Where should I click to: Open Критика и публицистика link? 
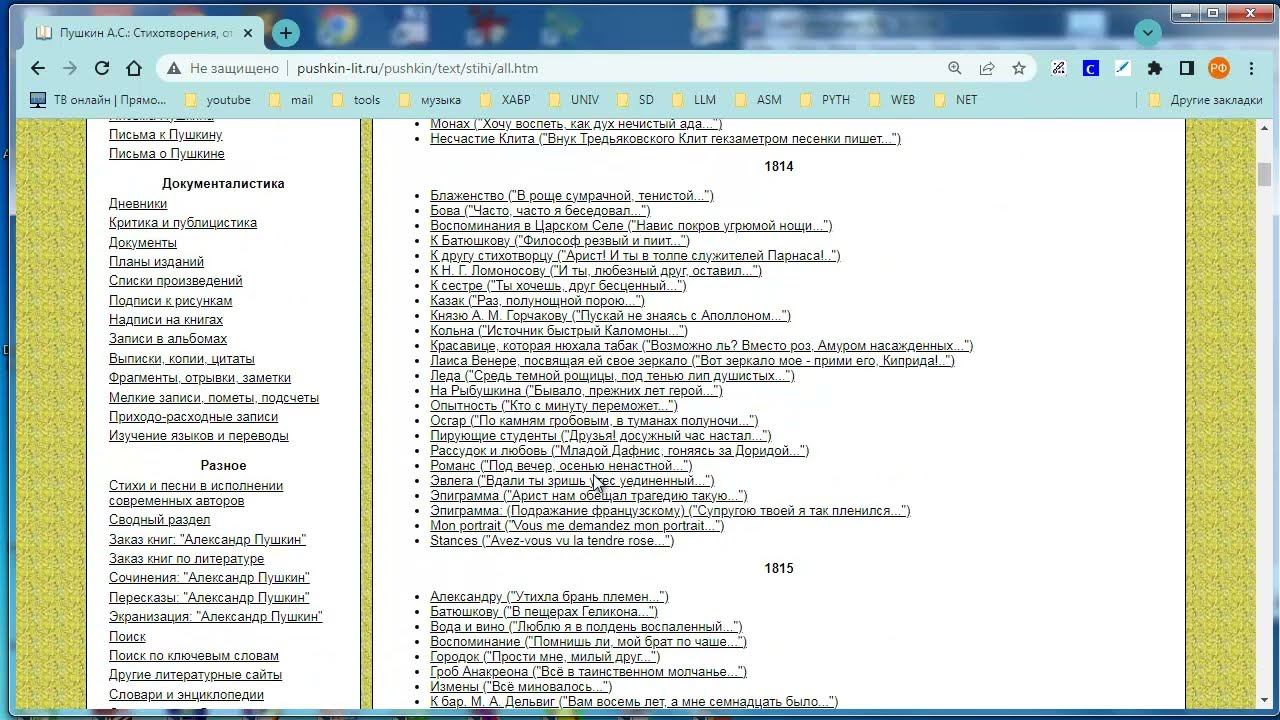point(183,223)
